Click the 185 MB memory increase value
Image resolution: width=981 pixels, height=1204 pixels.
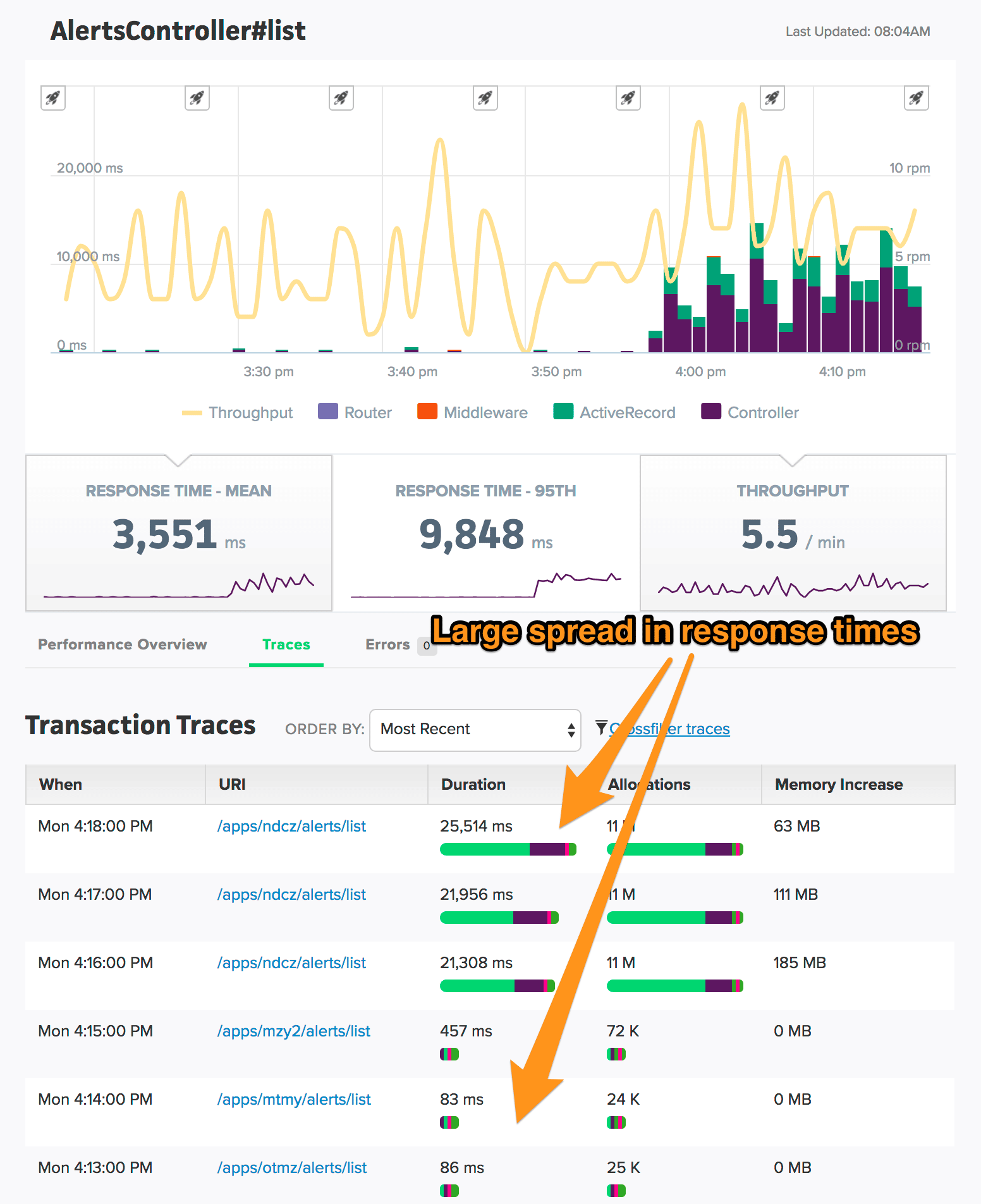coord(800,963)
